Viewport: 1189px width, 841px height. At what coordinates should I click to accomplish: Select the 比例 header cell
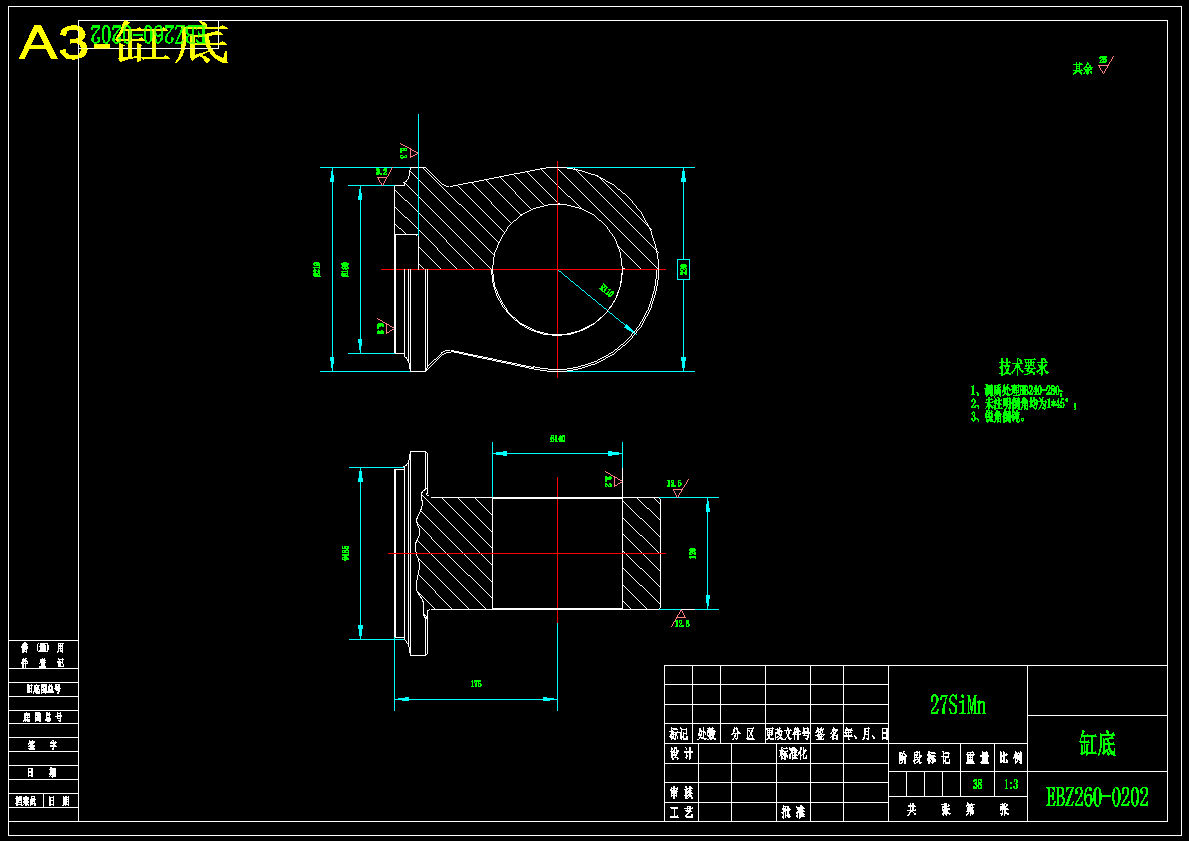1012,758
